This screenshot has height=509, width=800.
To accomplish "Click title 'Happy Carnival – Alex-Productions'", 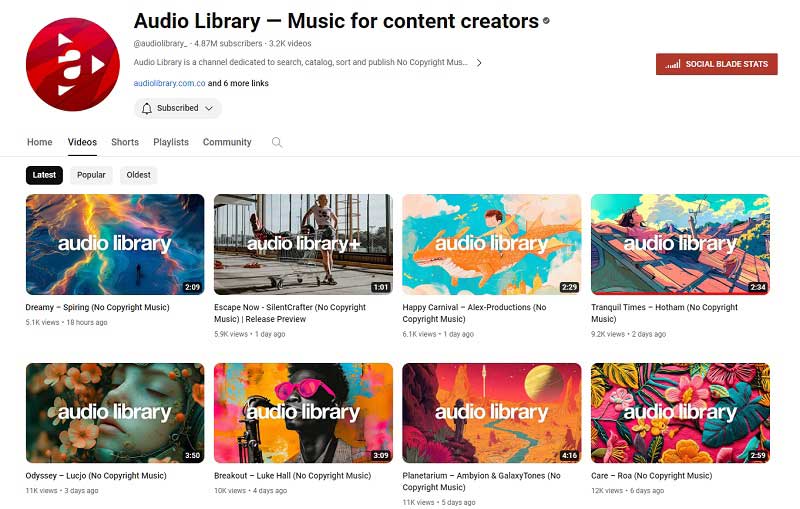I will (x=474, y=313).
